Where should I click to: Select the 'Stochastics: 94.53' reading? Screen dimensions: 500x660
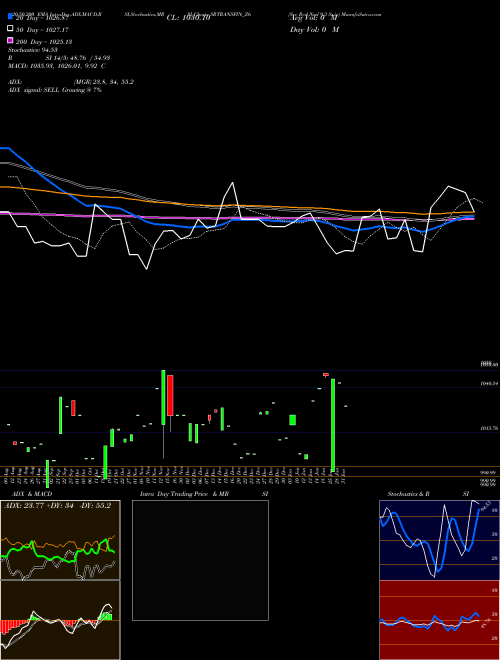point(33,50)
